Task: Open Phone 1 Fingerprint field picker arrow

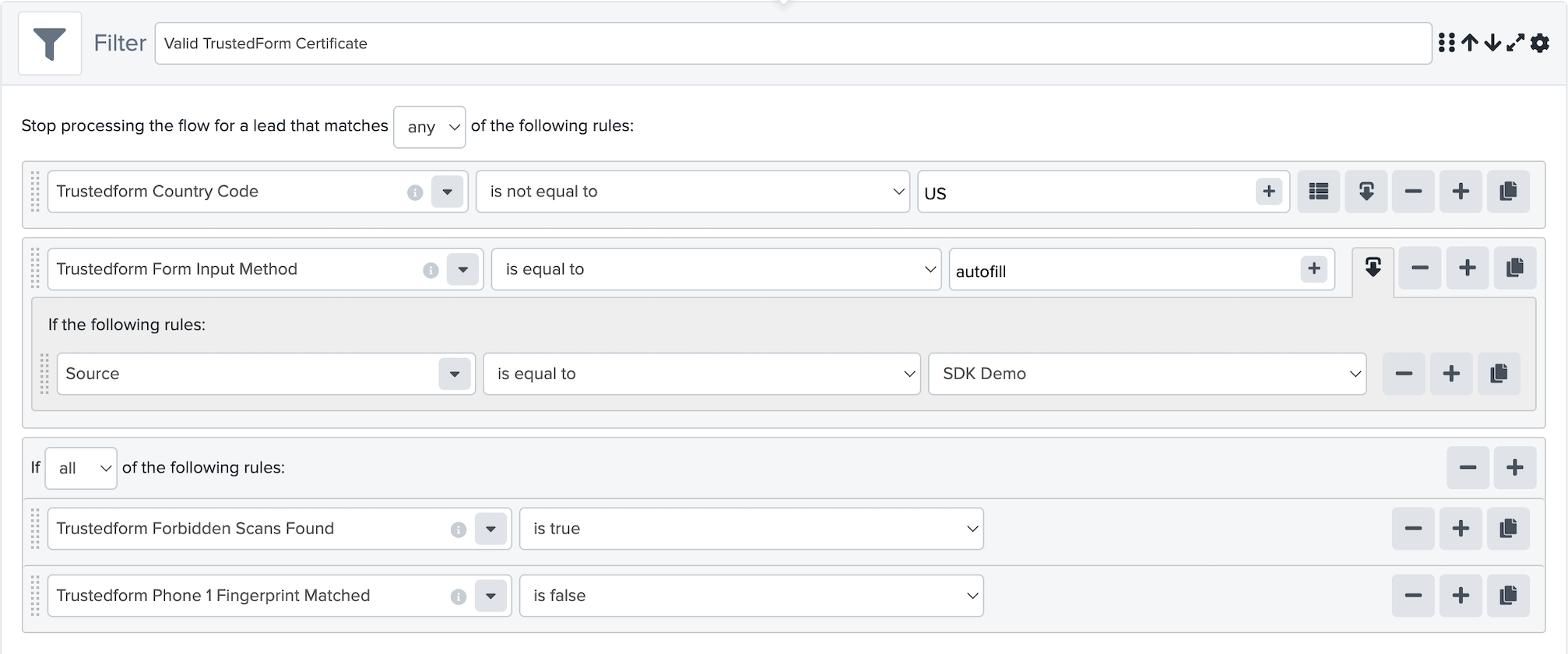Action: pos(491,596)
